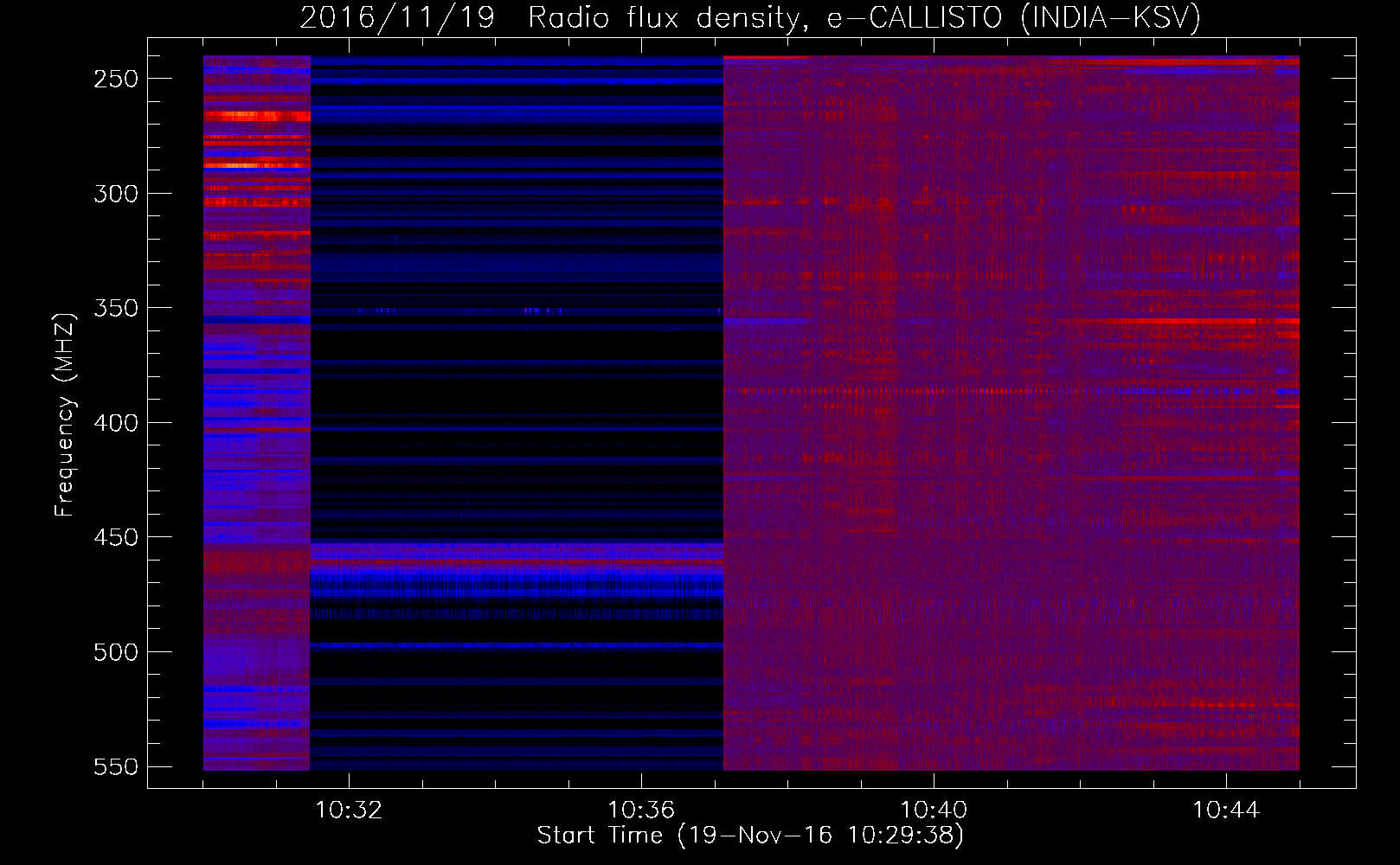Screen dimensions: 1400x865
Task: Click the Frequency (MHZ) axis label
Action: tap(65, 415)
